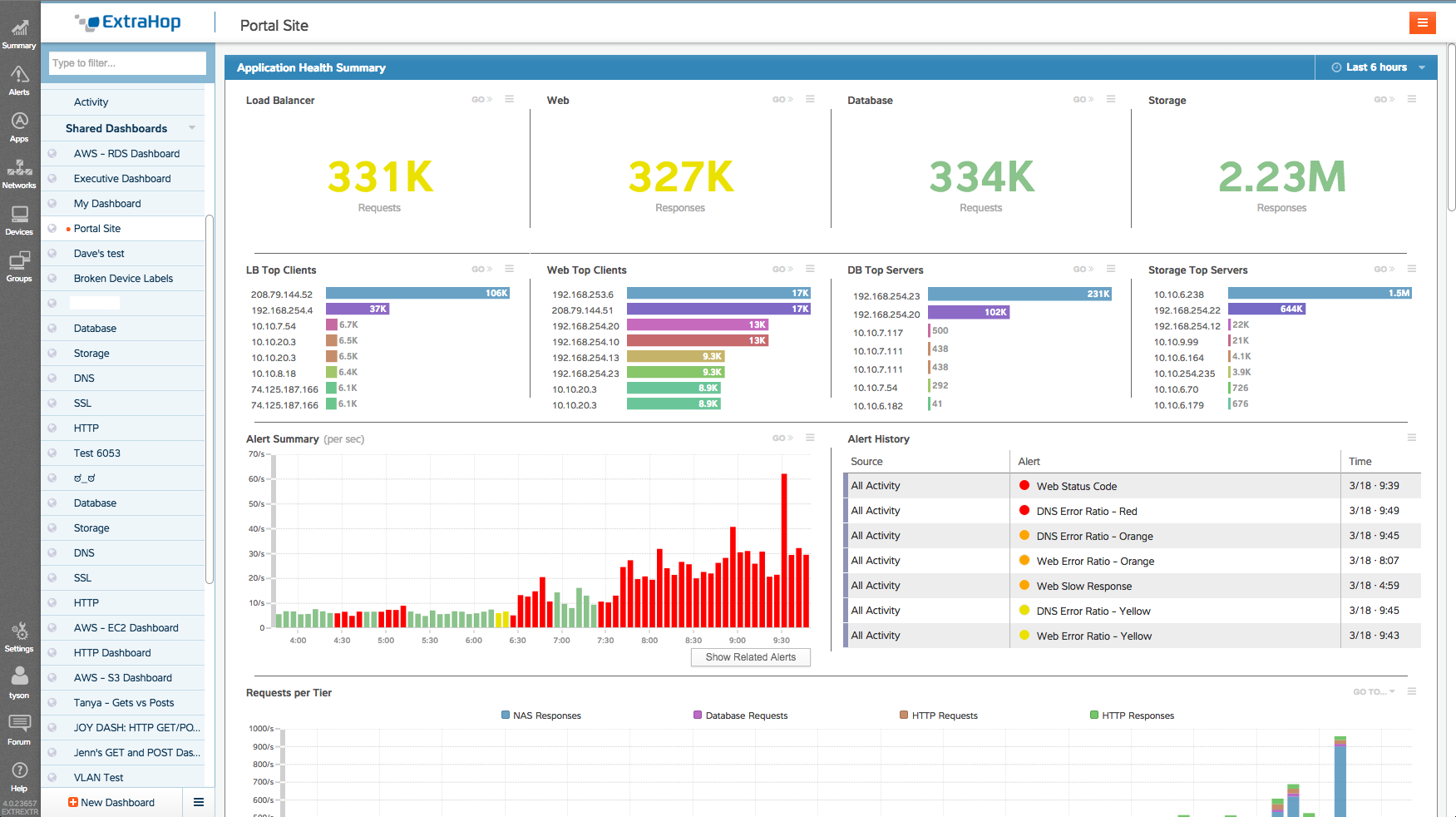Screen dimensions: 1456x817
Task: Click the circle beside AWS - RDS Dashboard
Action: (x=52, y=154)
